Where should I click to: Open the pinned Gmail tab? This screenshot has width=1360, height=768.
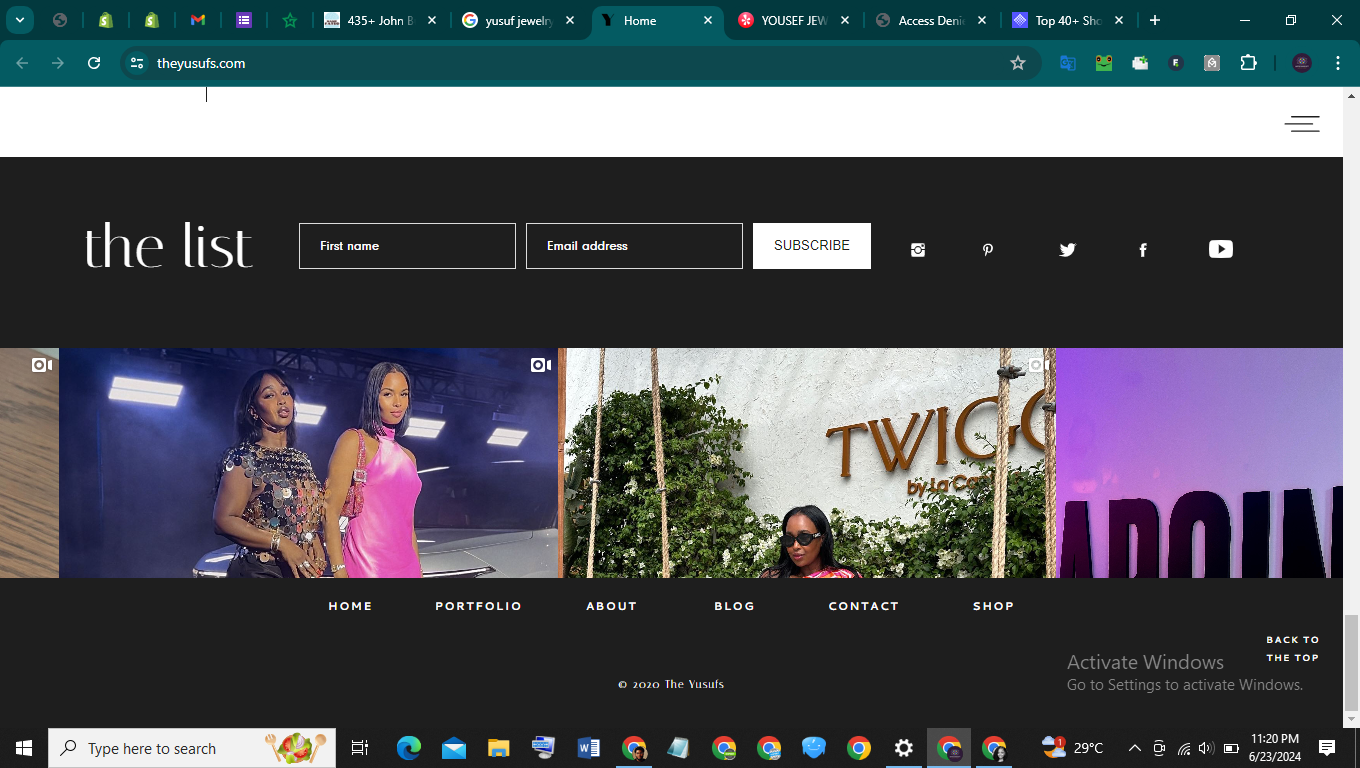coord(198,20)
